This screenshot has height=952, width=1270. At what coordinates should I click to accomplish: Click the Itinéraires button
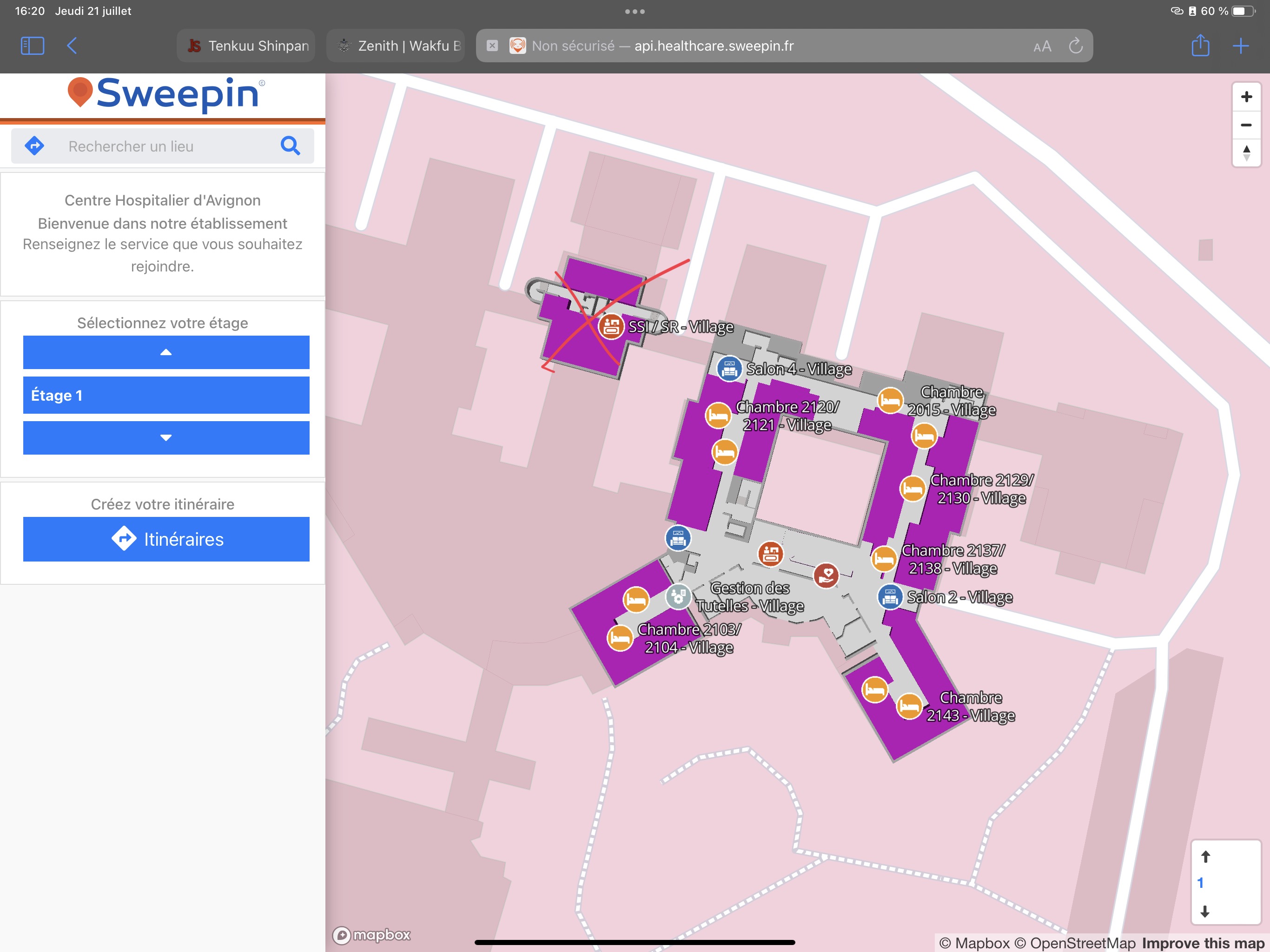166,539
